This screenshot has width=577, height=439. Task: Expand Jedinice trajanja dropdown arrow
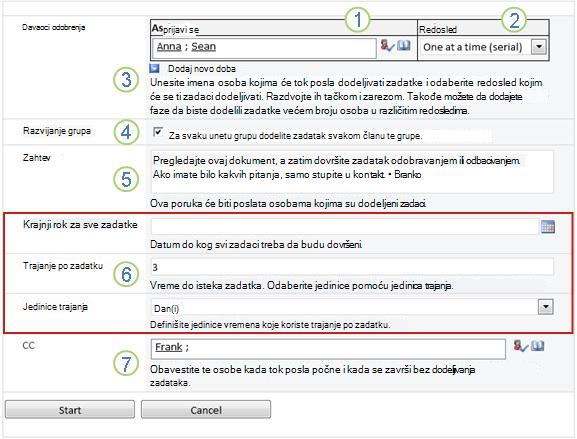[545, 307]
